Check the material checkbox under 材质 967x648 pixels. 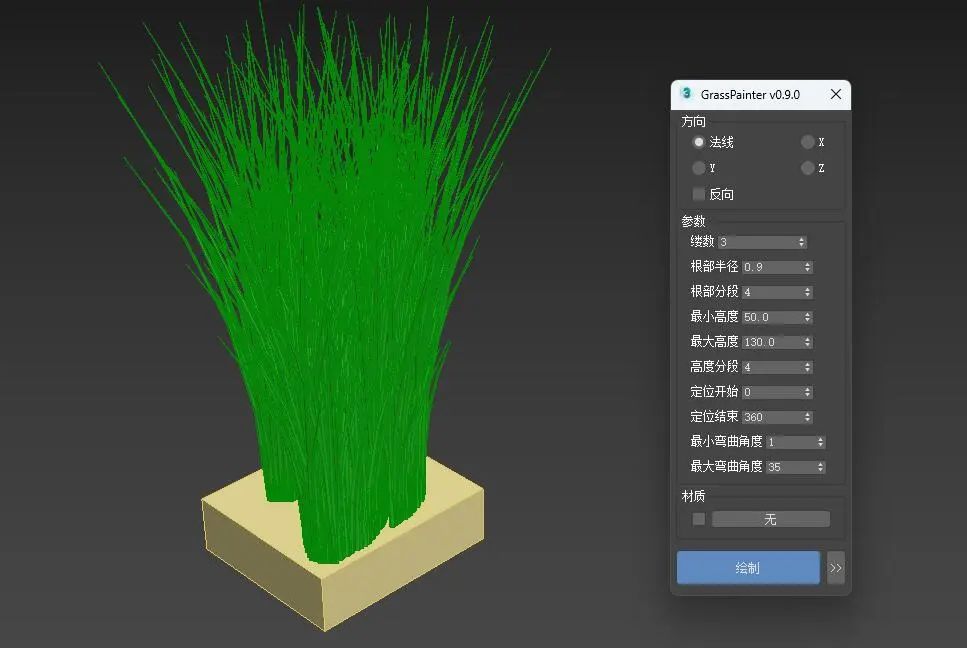[x=697, y=519]
